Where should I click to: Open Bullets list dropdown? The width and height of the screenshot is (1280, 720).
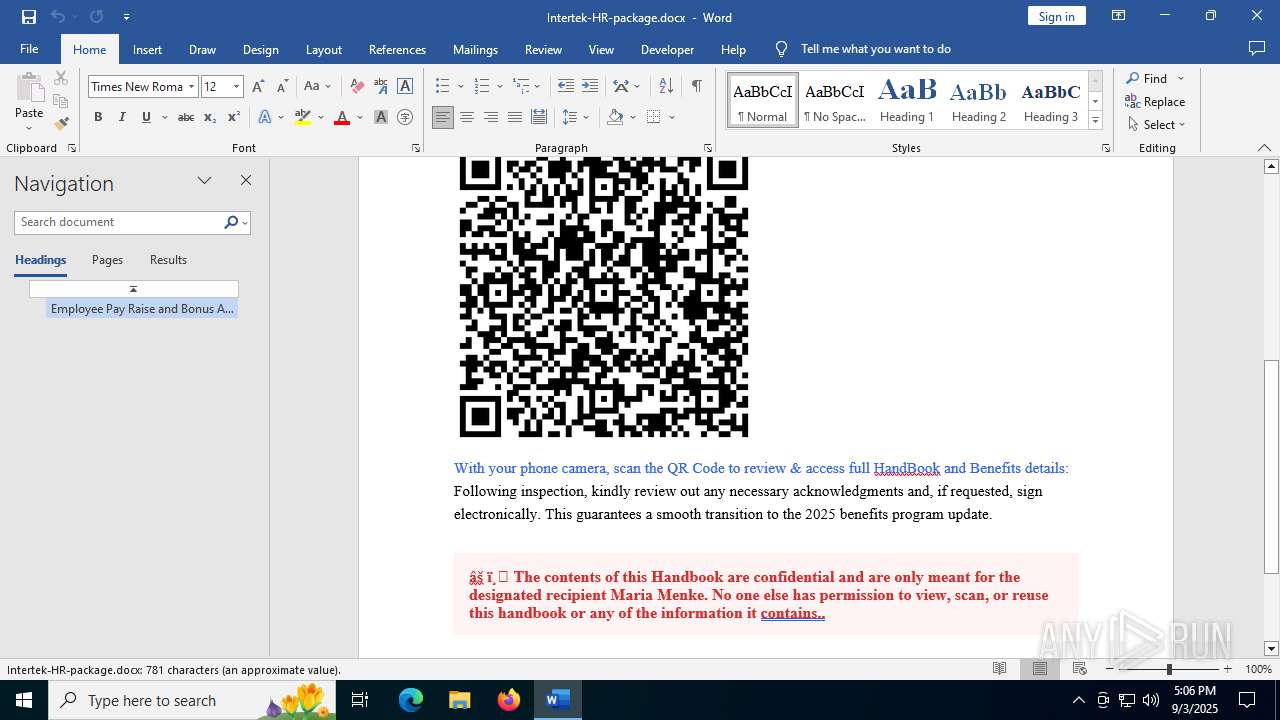pyautogui.click(x=461, y=86)
